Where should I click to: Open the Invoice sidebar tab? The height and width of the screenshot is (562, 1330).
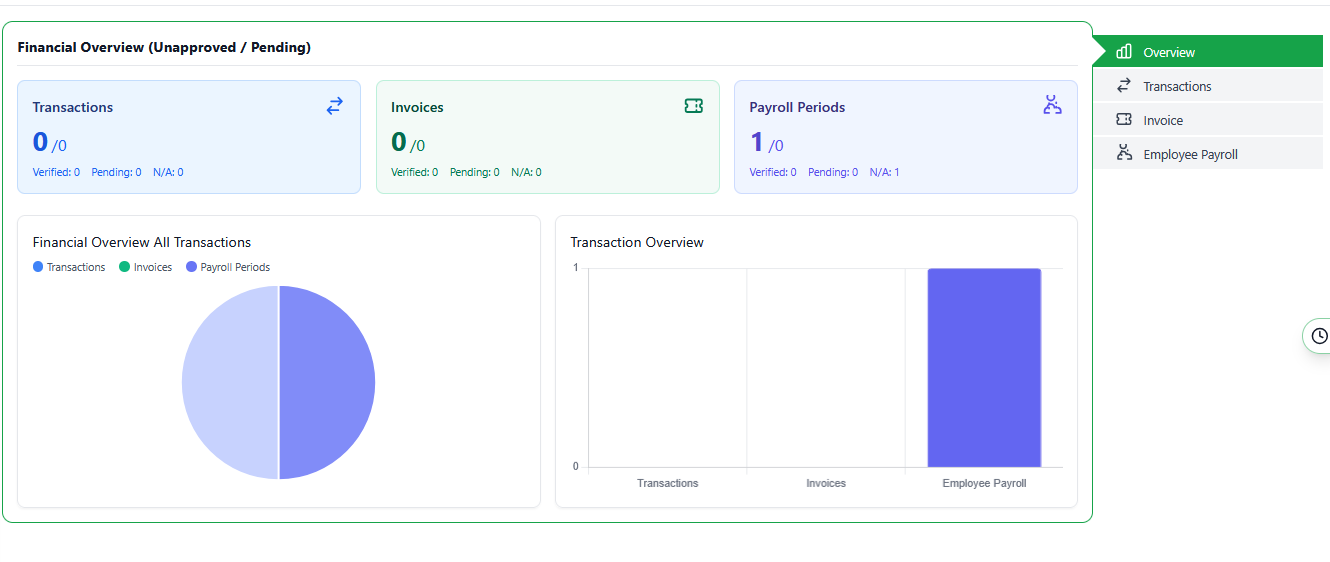pos(1208,120)
